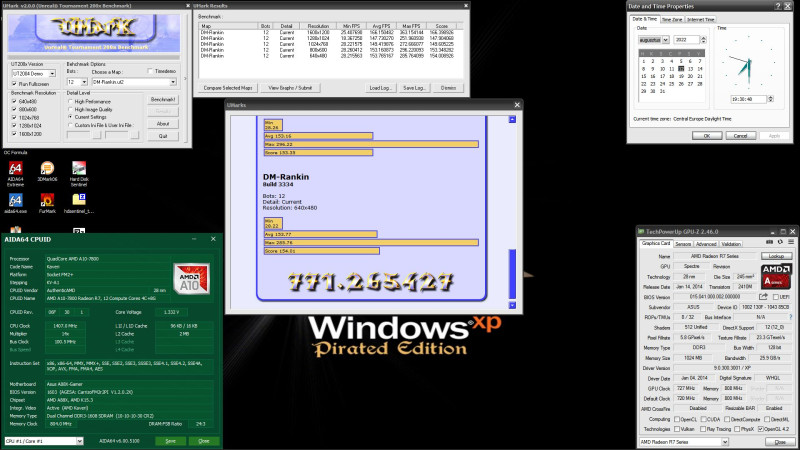Open Choose a Map dropdown
Screen dimensions: 800x450
click(x=173, y=82)
